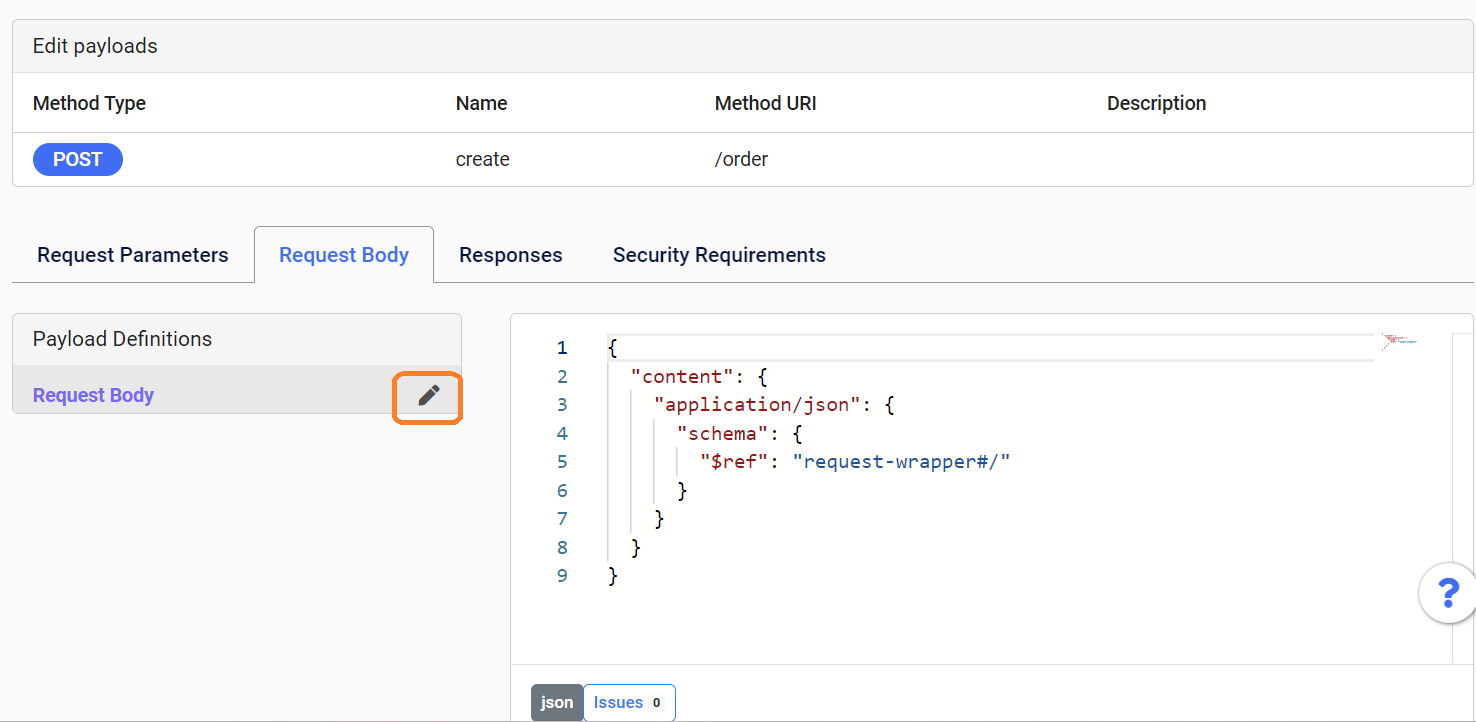Select the Request Body tab

(344, 255)
